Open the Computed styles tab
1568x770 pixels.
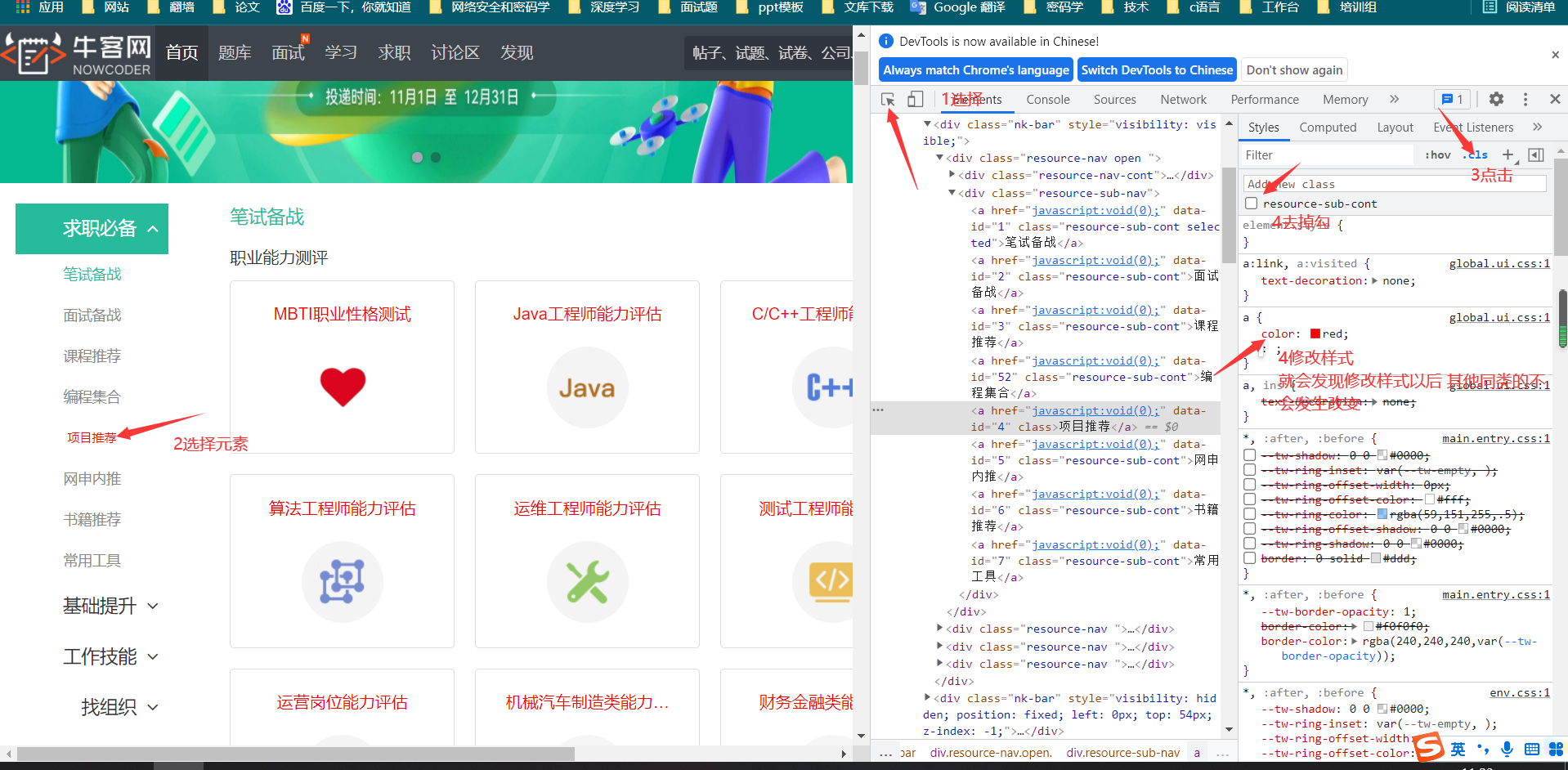point(1328,128)
